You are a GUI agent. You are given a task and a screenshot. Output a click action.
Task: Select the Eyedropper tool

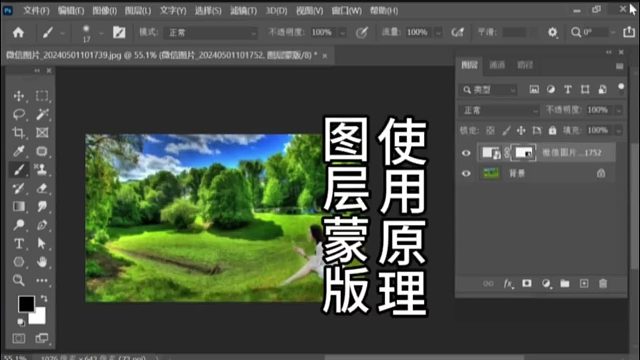[x=18, y=151]
